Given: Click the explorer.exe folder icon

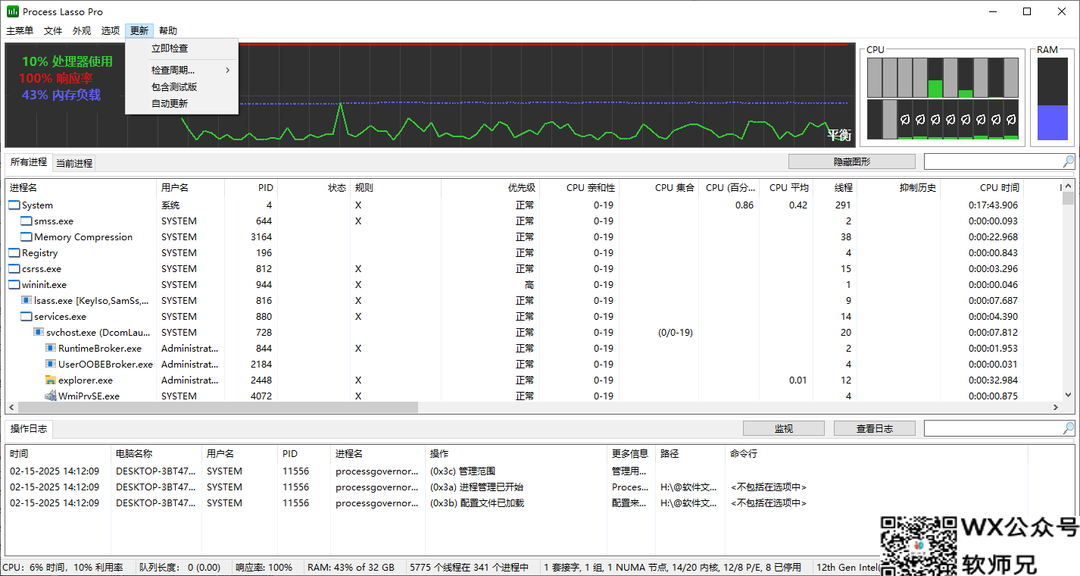Looking at the screenshot, I should click(x=50, y=380).
